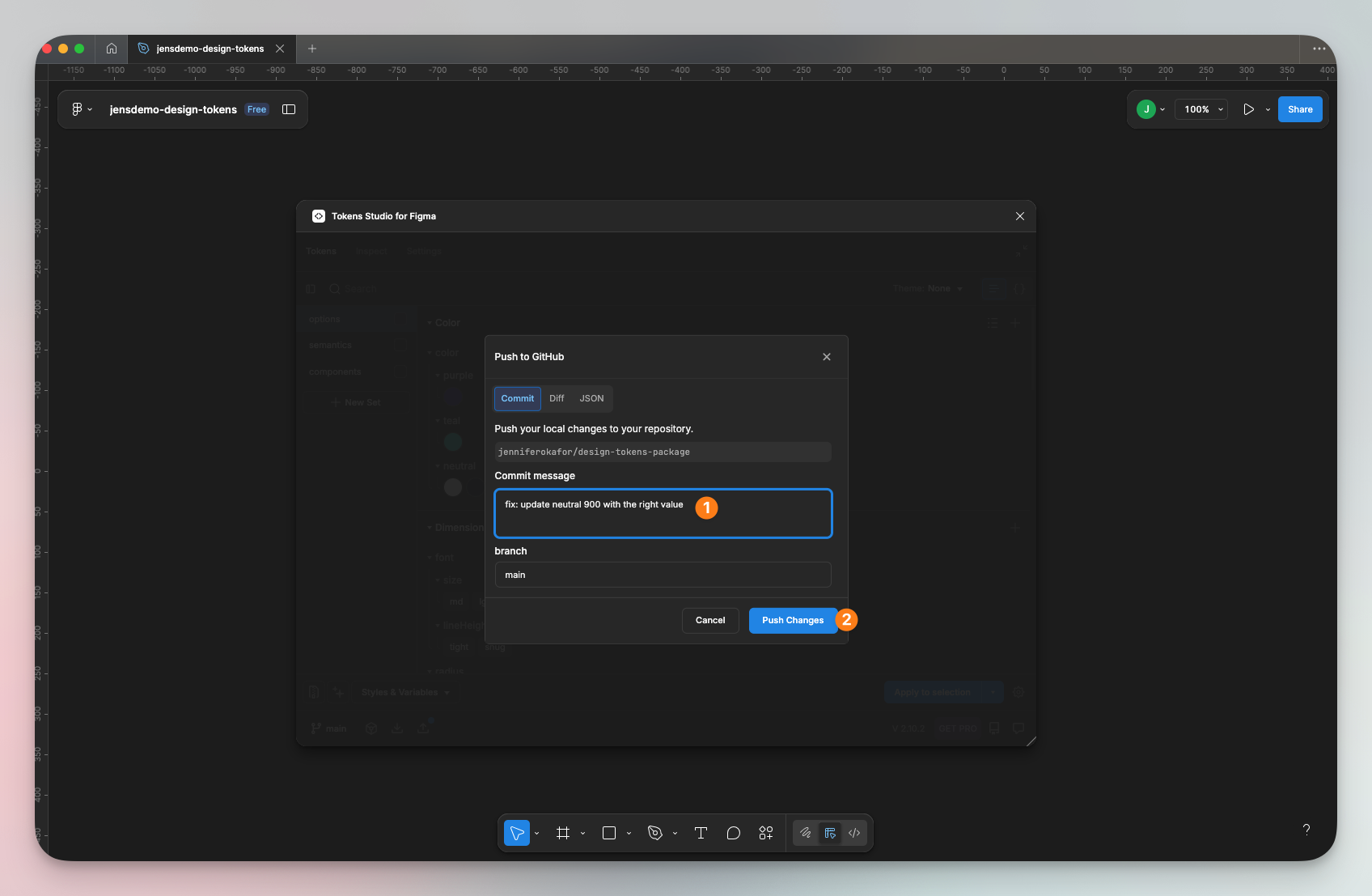Open the Move tool options chevron
The width and height of the screenshot is (1372, 896).
(x=536, y=833)
